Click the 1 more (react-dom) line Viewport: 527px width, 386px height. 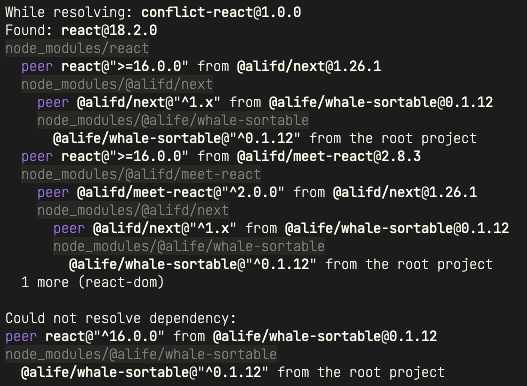(x=92, y=282)
